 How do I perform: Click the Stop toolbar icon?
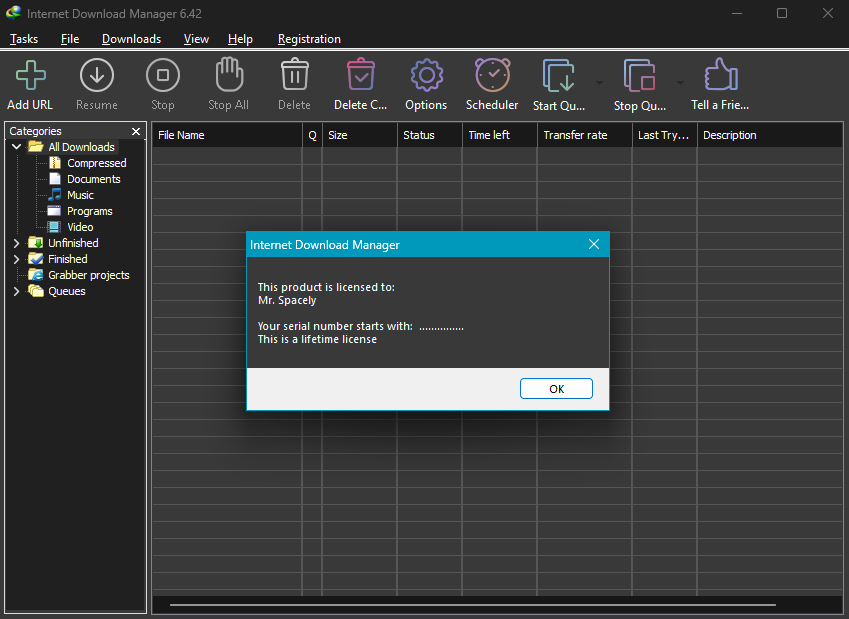pyautogui.click(x=163, y=75)
